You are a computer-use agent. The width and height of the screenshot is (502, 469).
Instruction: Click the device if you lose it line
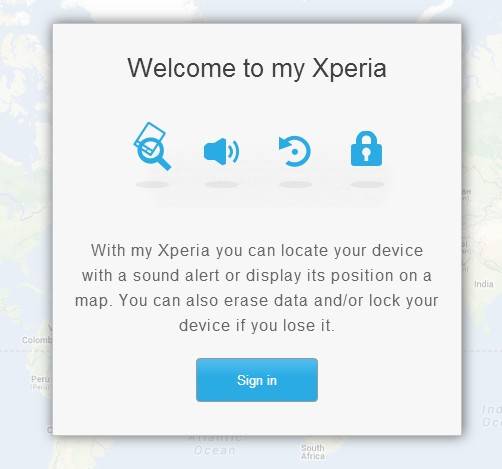click(257, 325)
